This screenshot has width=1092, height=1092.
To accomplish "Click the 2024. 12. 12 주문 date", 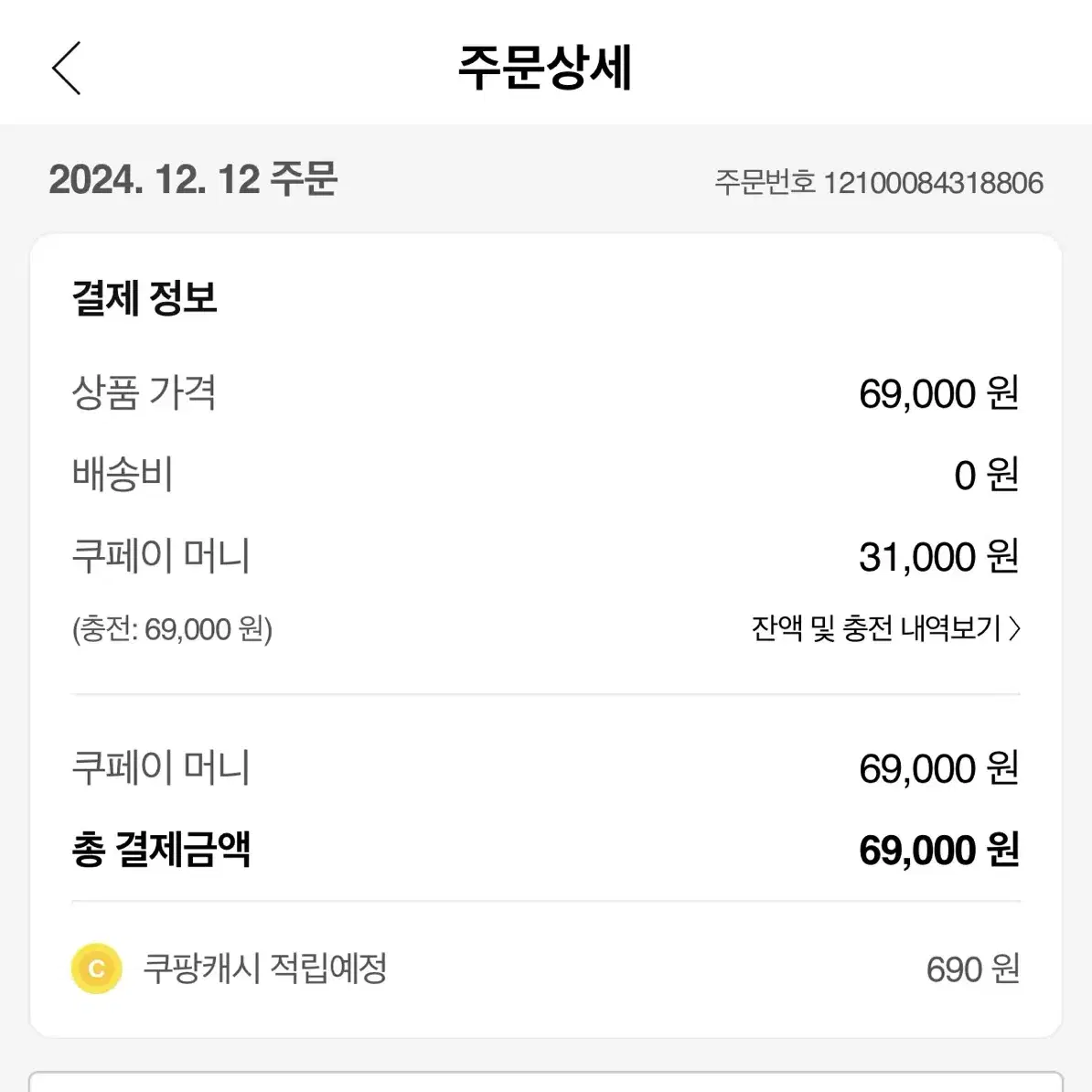I will (x=193, y=179).
